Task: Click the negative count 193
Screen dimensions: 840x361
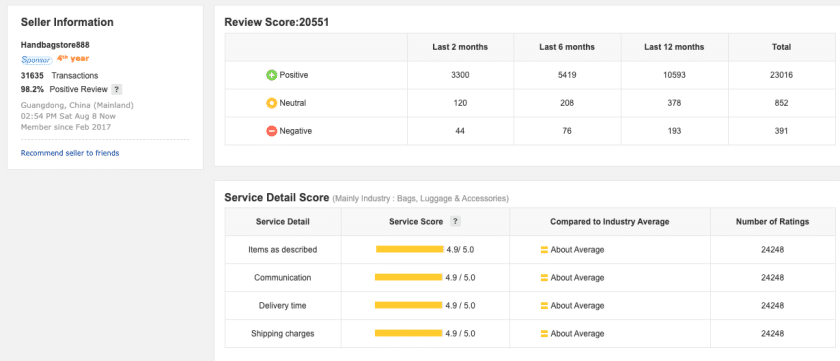Action: pyautogui.click(x=674, y=131)
